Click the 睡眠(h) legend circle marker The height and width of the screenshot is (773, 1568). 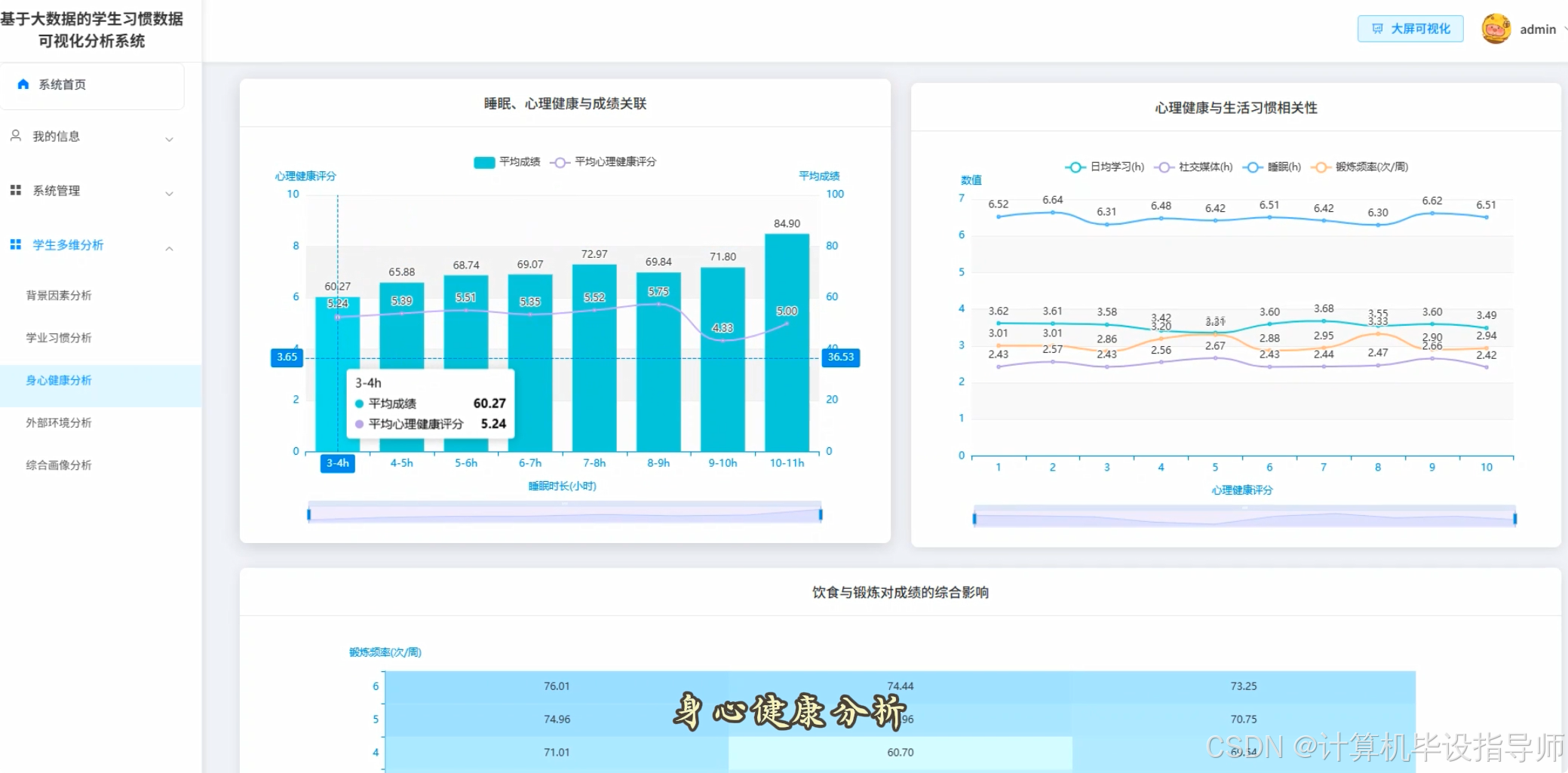click(1253, 167)
